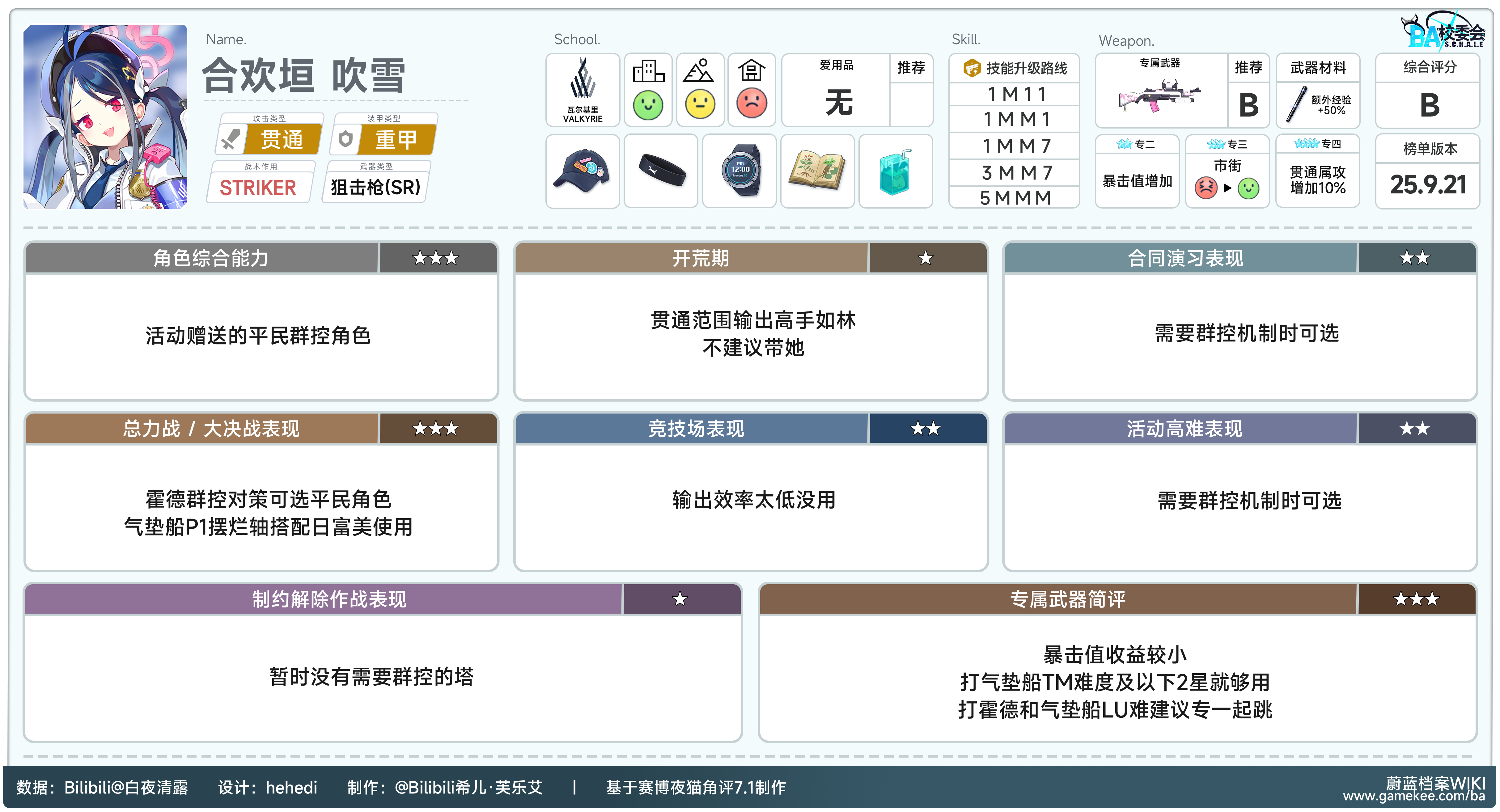The width and height of the screenshot is (1500, 812).
Task: Click the character portrait thumbnail
Action: point(105,116)
